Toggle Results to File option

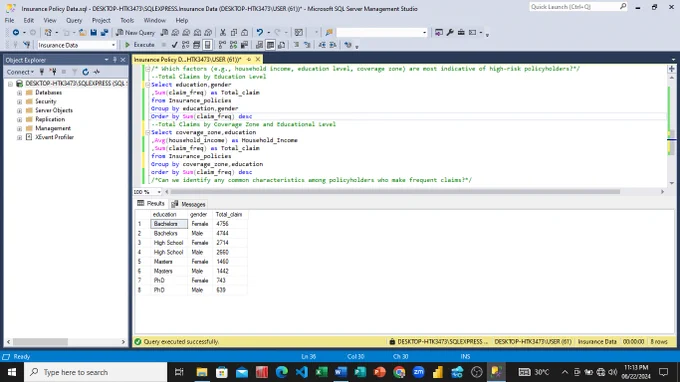pos(281,45)
